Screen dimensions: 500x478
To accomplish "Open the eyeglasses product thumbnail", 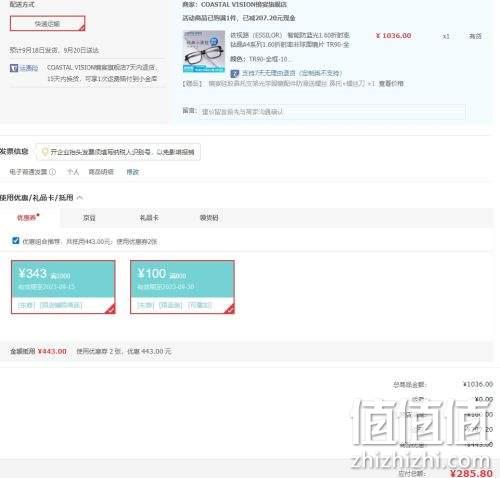I will (204, 51).
